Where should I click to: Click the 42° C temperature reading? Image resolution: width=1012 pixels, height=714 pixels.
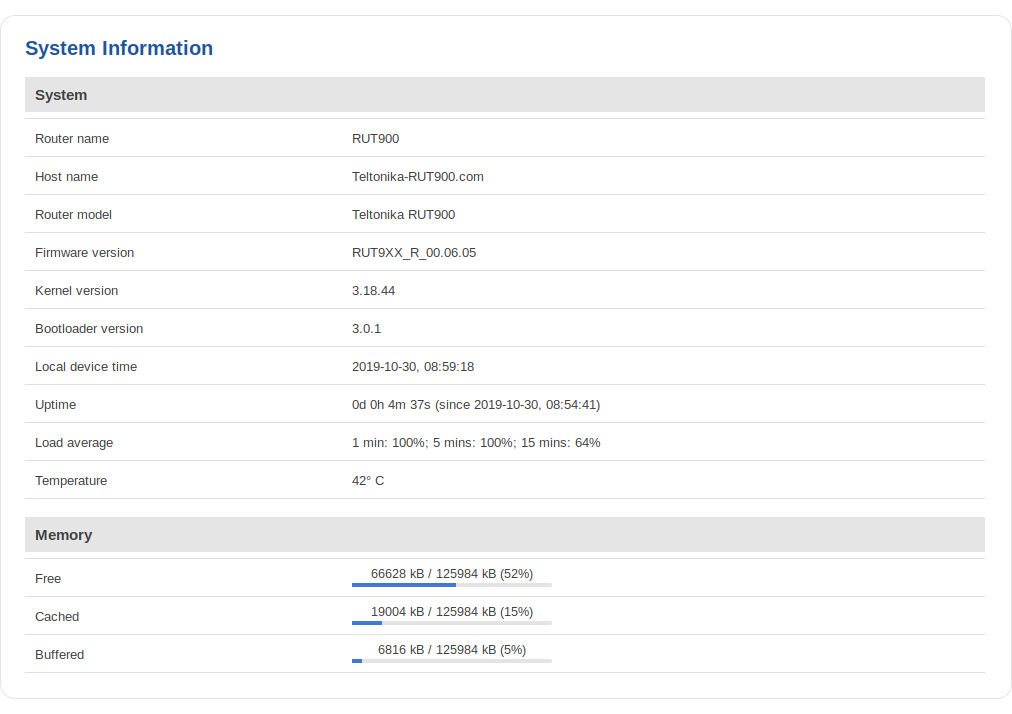367,481
